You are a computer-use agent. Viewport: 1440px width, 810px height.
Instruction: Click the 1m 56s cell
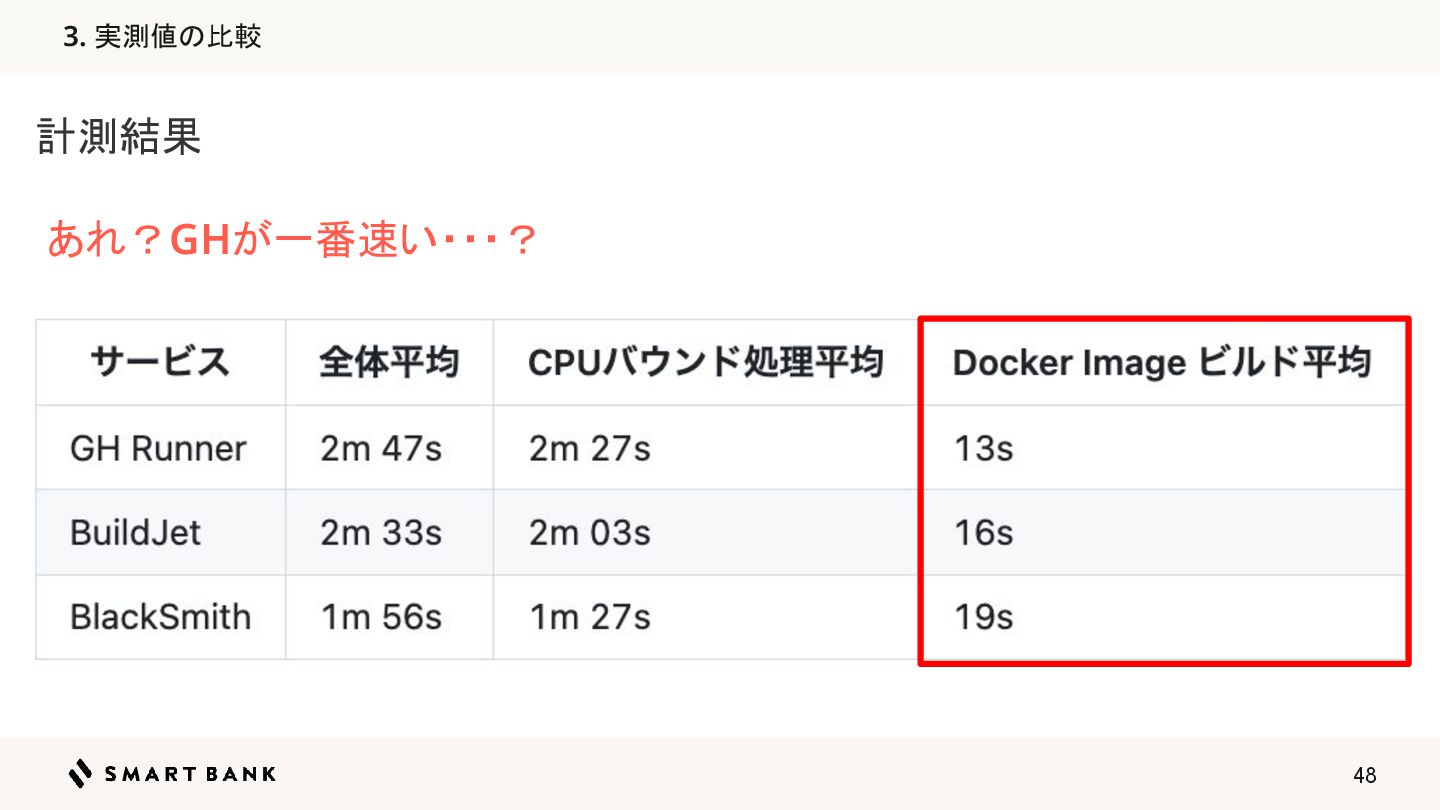click(x=381, y=617)
